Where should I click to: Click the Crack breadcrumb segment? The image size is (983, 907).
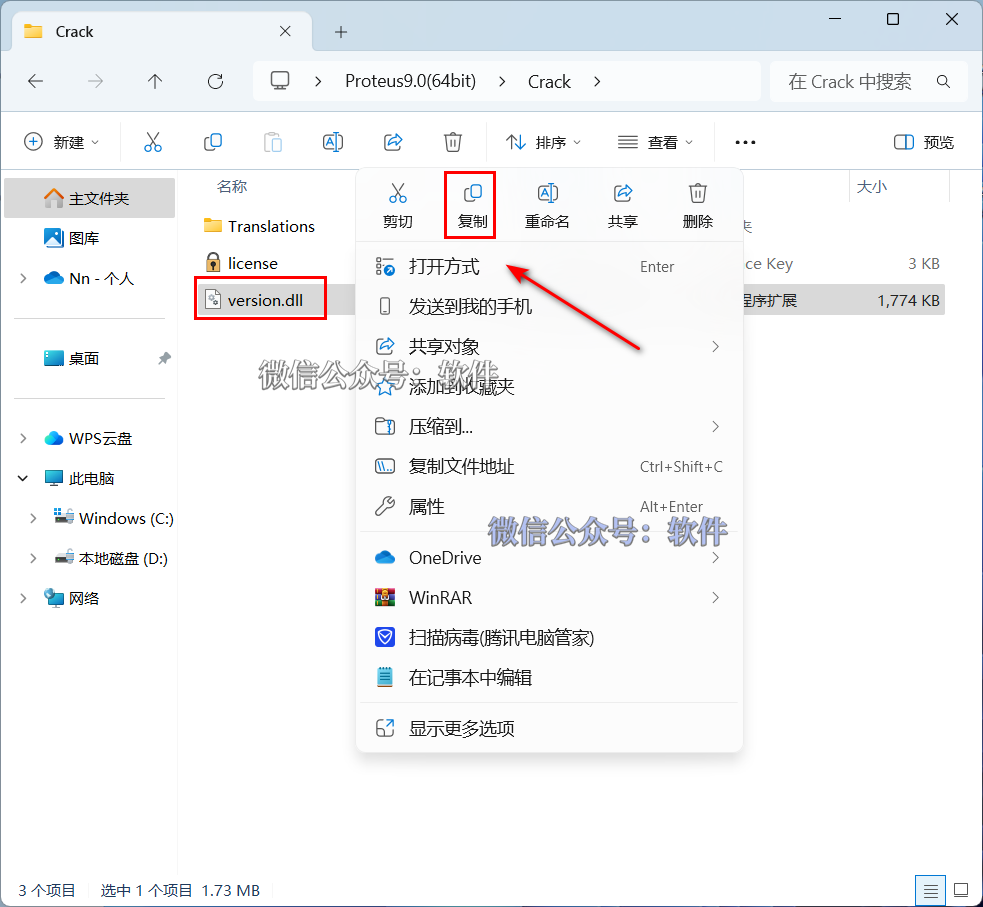pyautogui.click(x=549, y=81)
